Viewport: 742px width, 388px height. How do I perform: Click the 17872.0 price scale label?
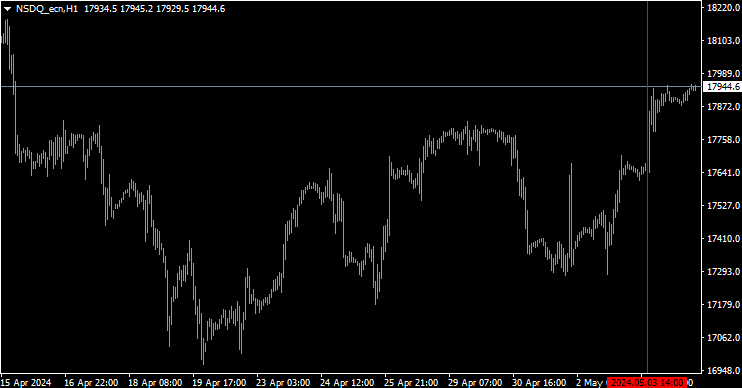point(724,106)
